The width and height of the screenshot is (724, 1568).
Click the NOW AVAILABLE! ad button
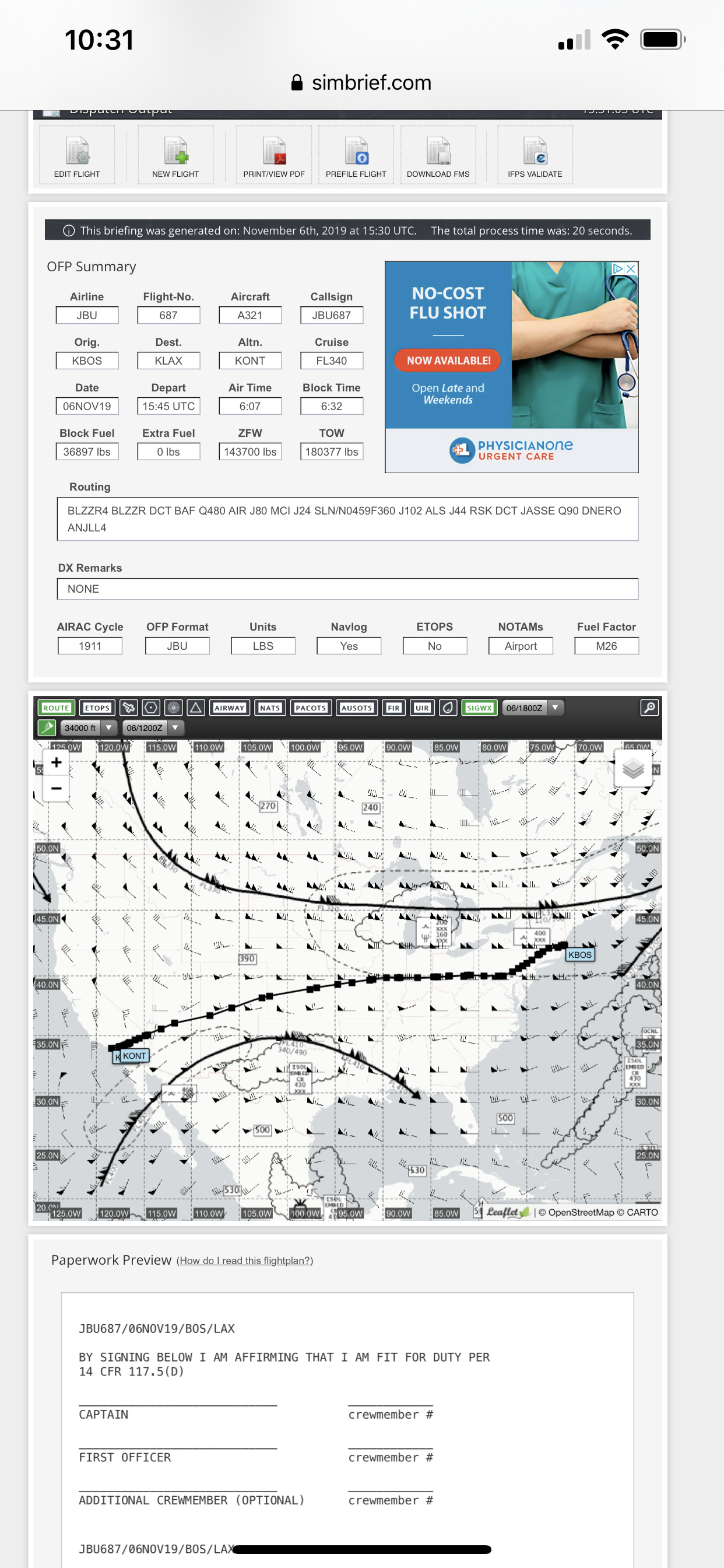pos(448,360)
